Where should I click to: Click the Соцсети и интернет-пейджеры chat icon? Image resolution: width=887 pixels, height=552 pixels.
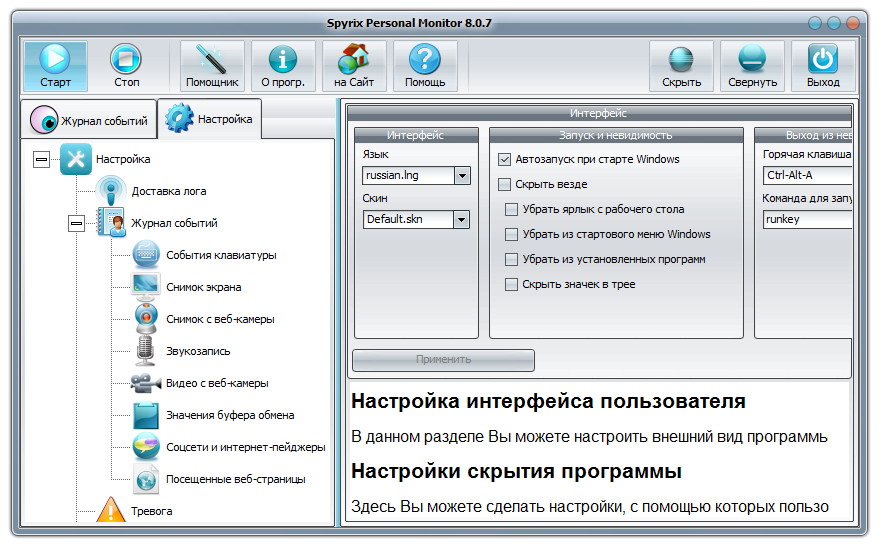[146, 447]
